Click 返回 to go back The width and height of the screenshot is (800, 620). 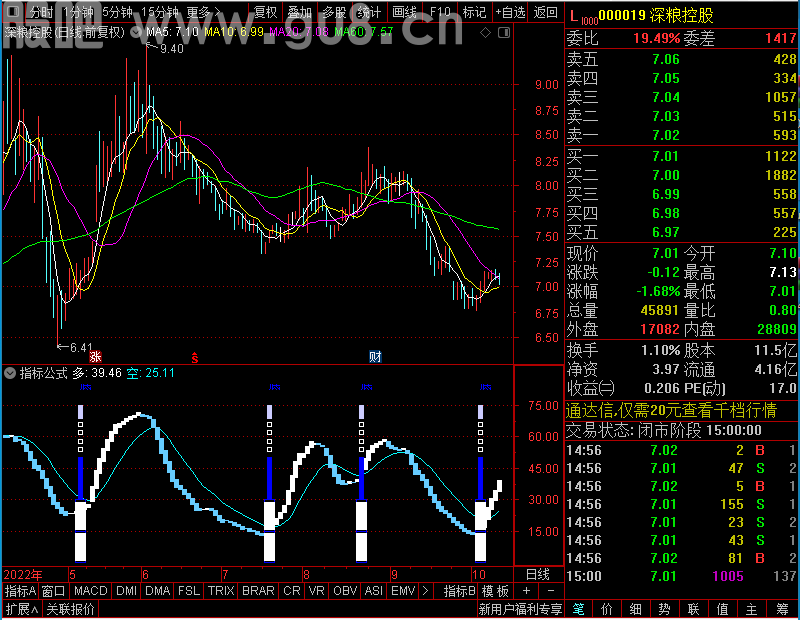click(545, 12)
